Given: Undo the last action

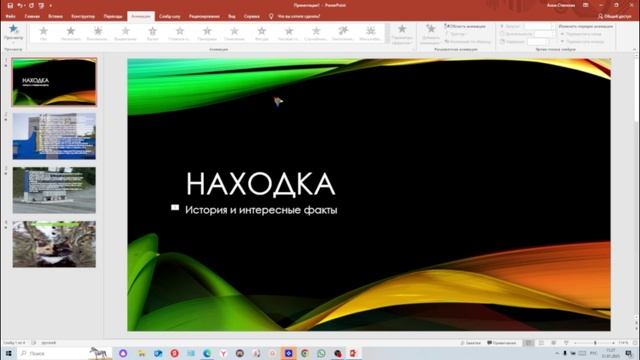Looking at the screenshot, I should (x=20, y=5).
